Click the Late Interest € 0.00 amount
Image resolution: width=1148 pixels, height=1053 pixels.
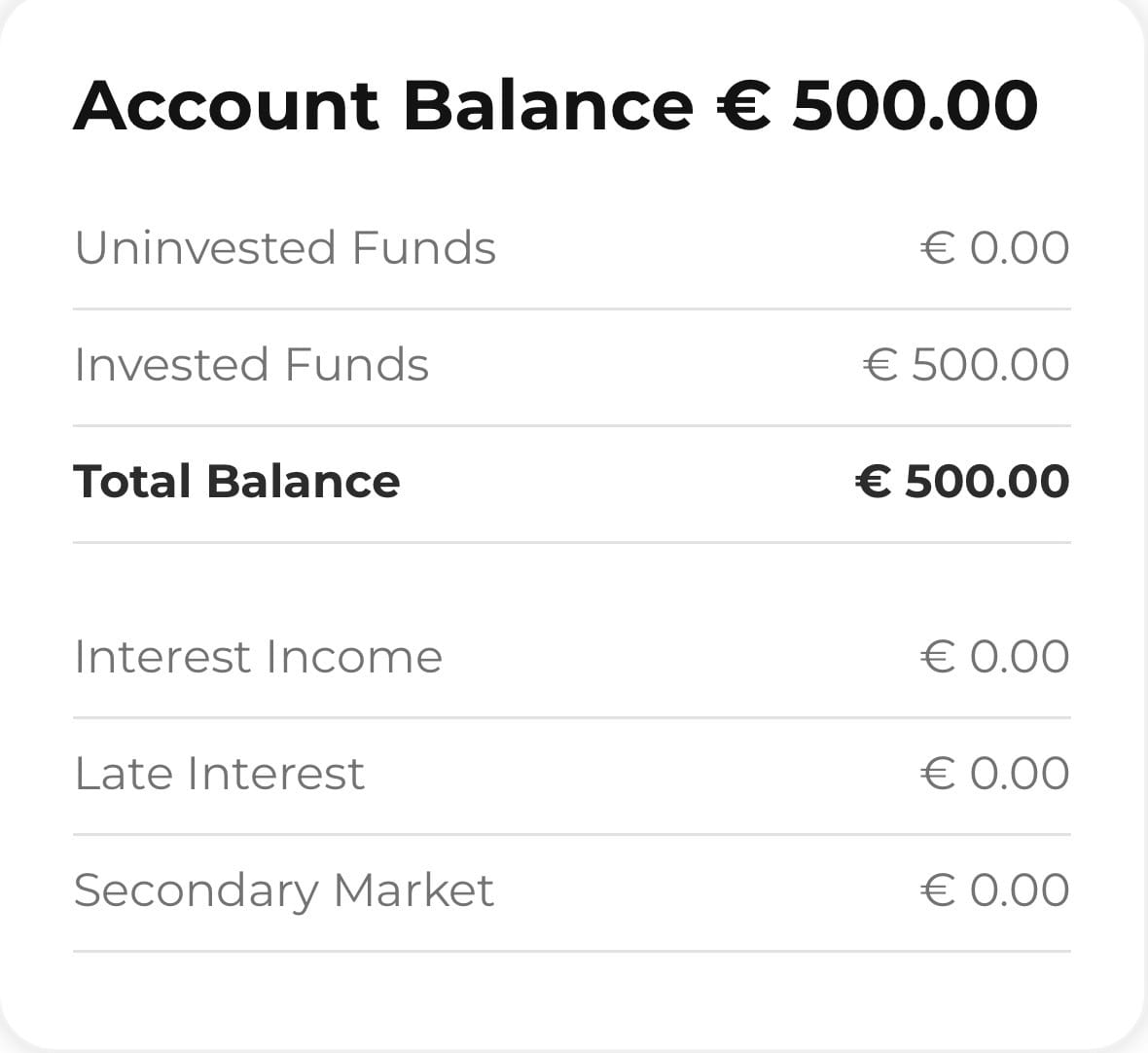[x=995, y=774]
